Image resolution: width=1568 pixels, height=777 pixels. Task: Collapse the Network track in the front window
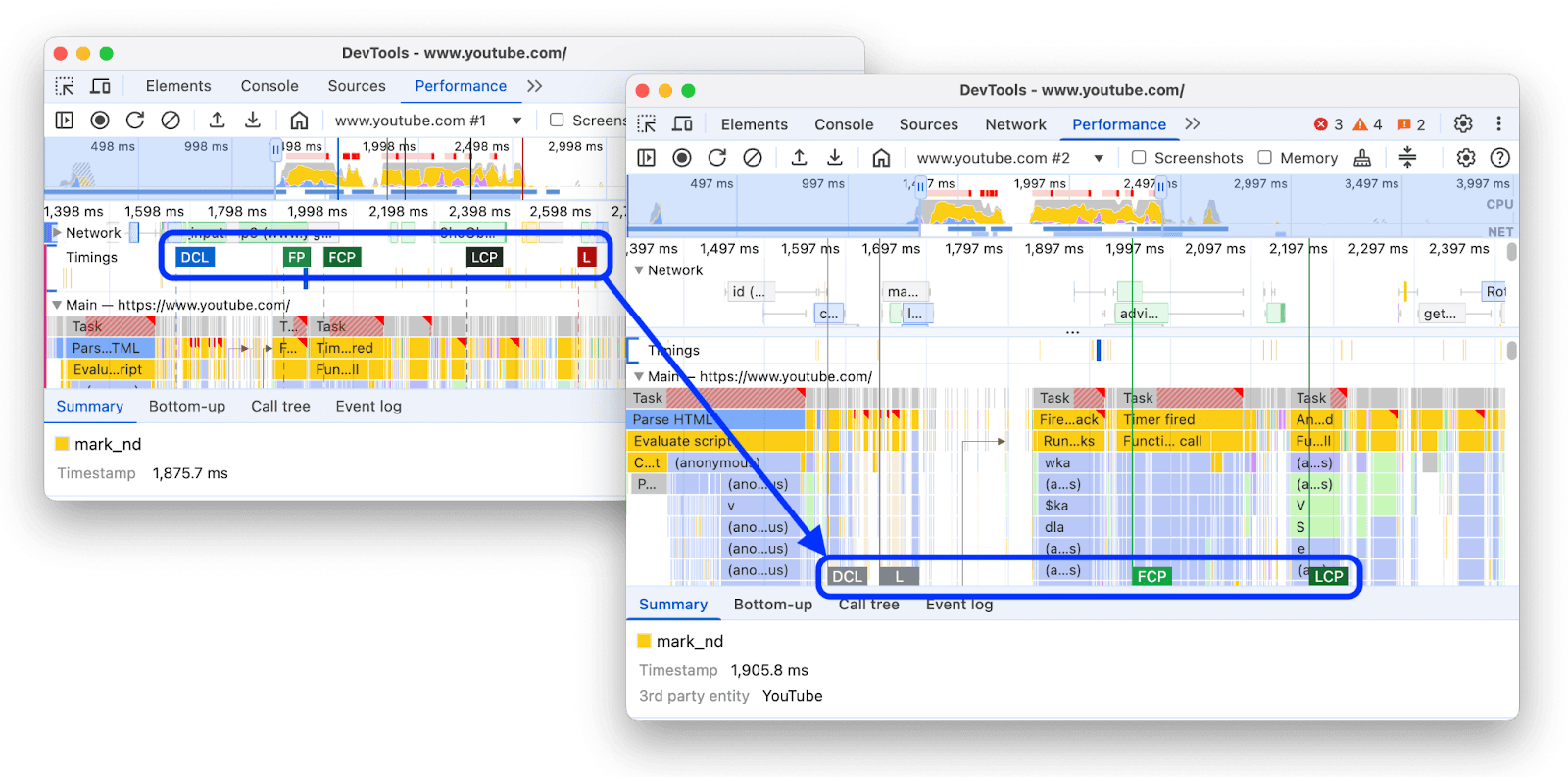tap(639, 270)
